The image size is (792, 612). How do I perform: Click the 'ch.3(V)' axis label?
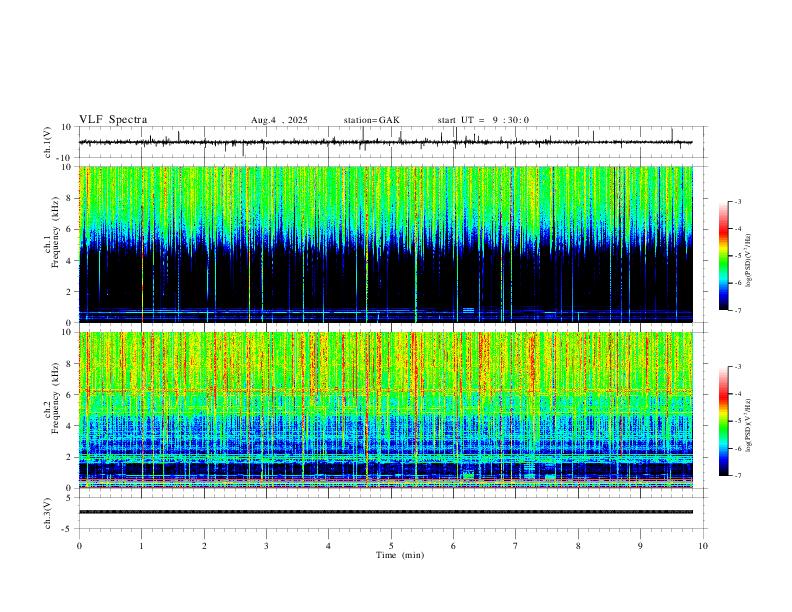point(48,514)
